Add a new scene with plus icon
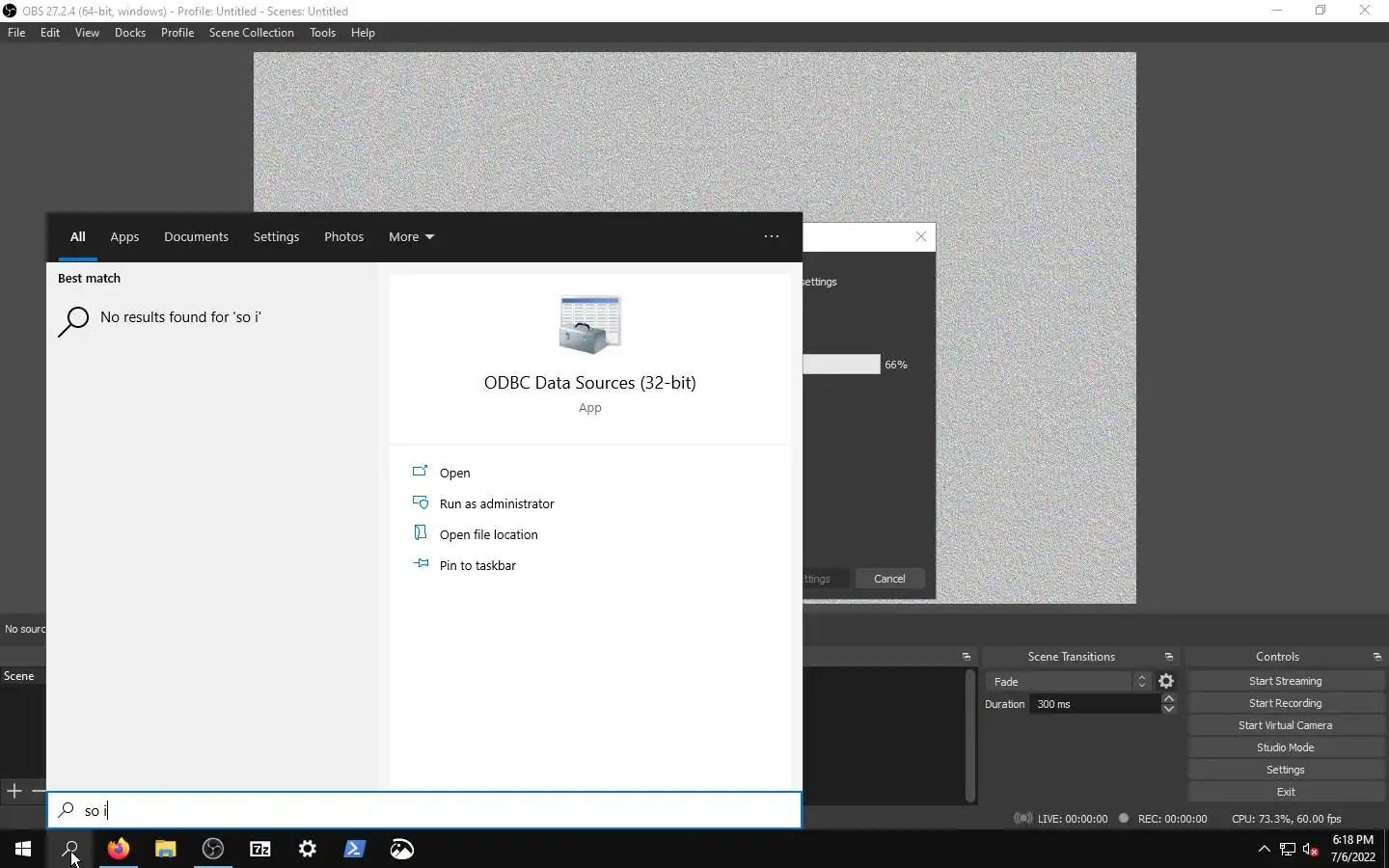Image resolution: width=1389 pixels, height=868 pixels. coord(14,791)
